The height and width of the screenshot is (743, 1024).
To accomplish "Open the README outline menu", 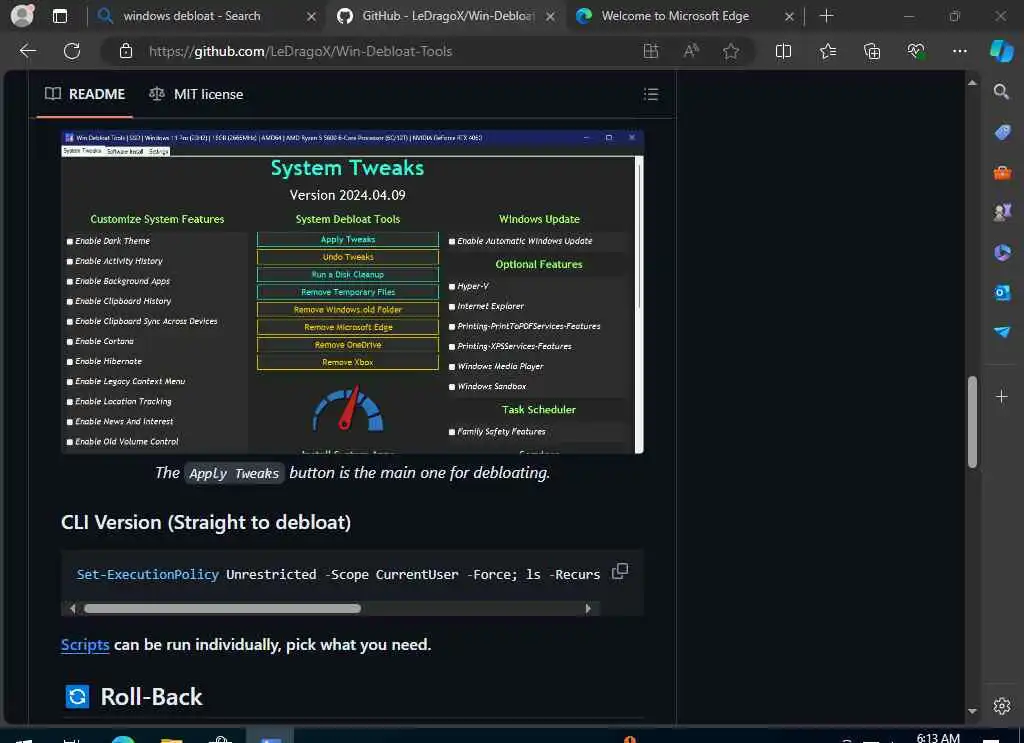I will [650, 94].
